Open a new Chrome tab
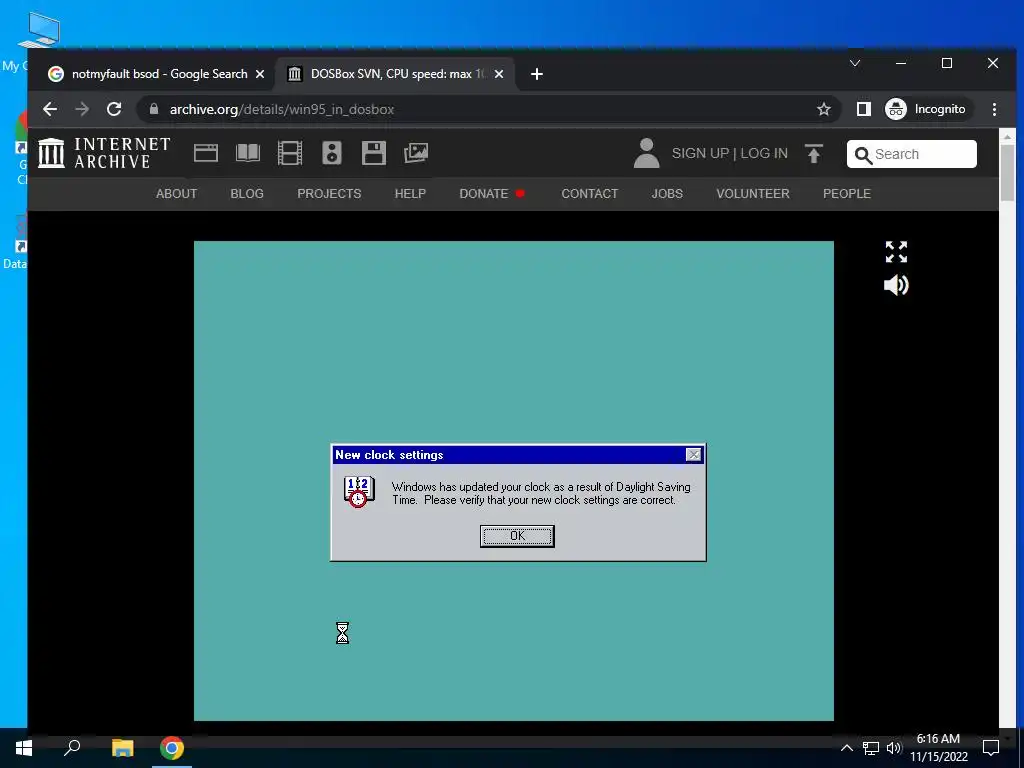 [537, 74]
